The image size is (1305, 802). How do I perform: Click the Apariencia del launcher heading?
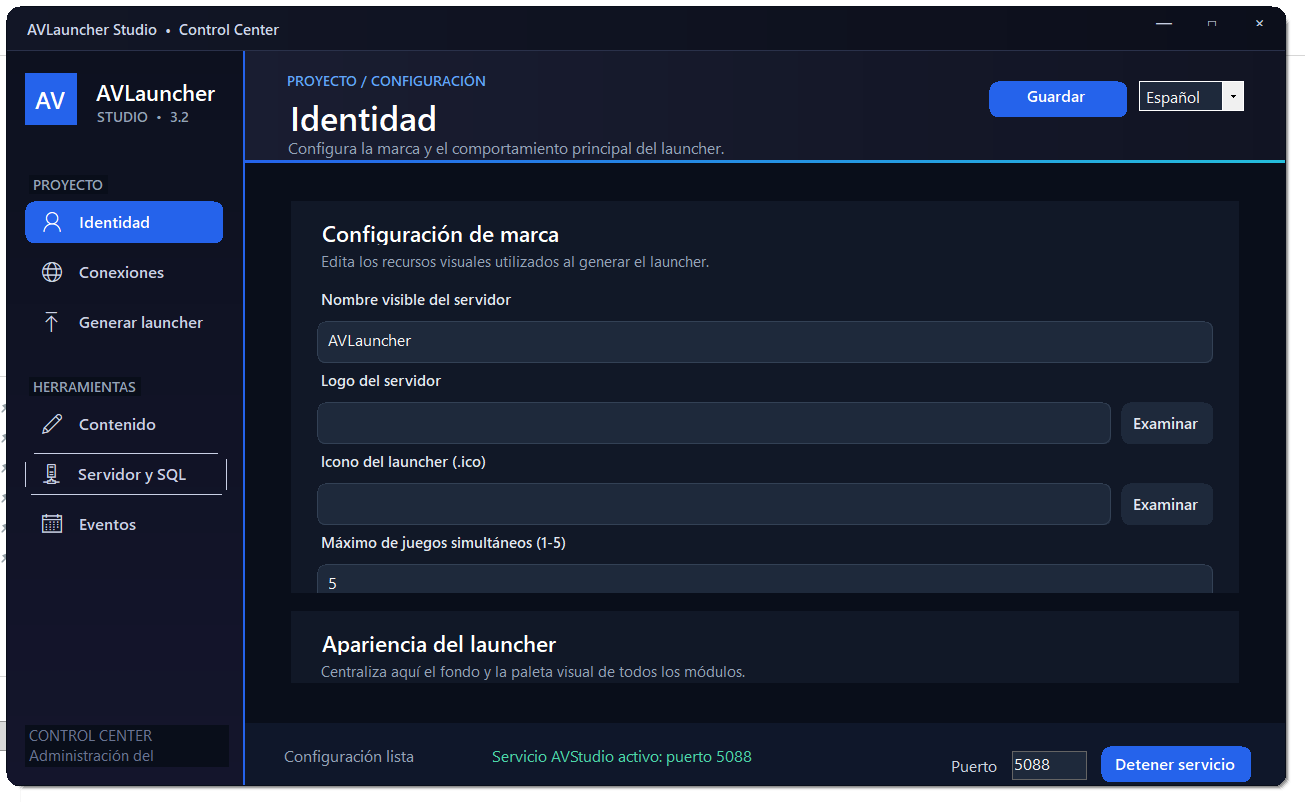coord(439,644)
